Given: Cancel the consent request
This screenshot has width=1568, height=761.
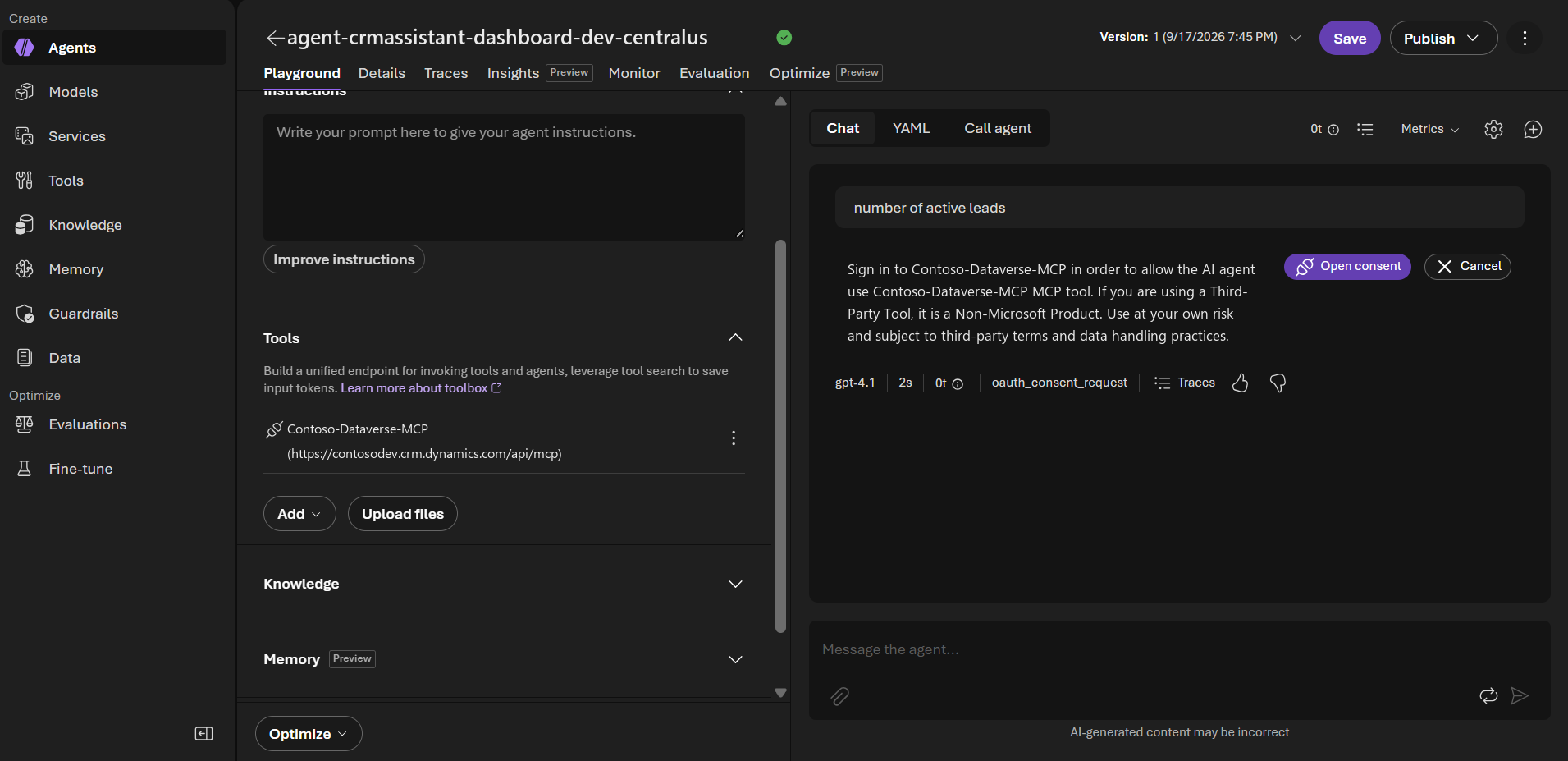Looking at the screenshot, I should [x=1468, y=266].
